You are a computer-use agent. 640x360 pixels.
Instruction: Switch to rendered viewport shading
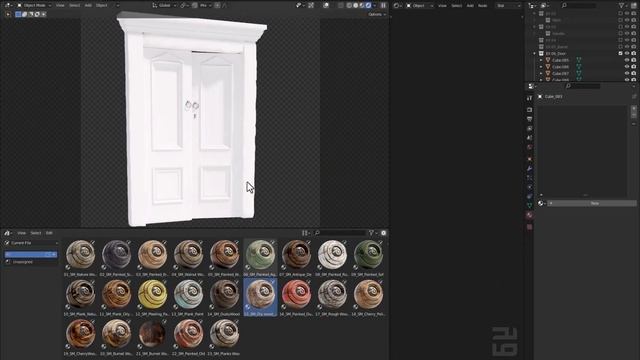368,5
